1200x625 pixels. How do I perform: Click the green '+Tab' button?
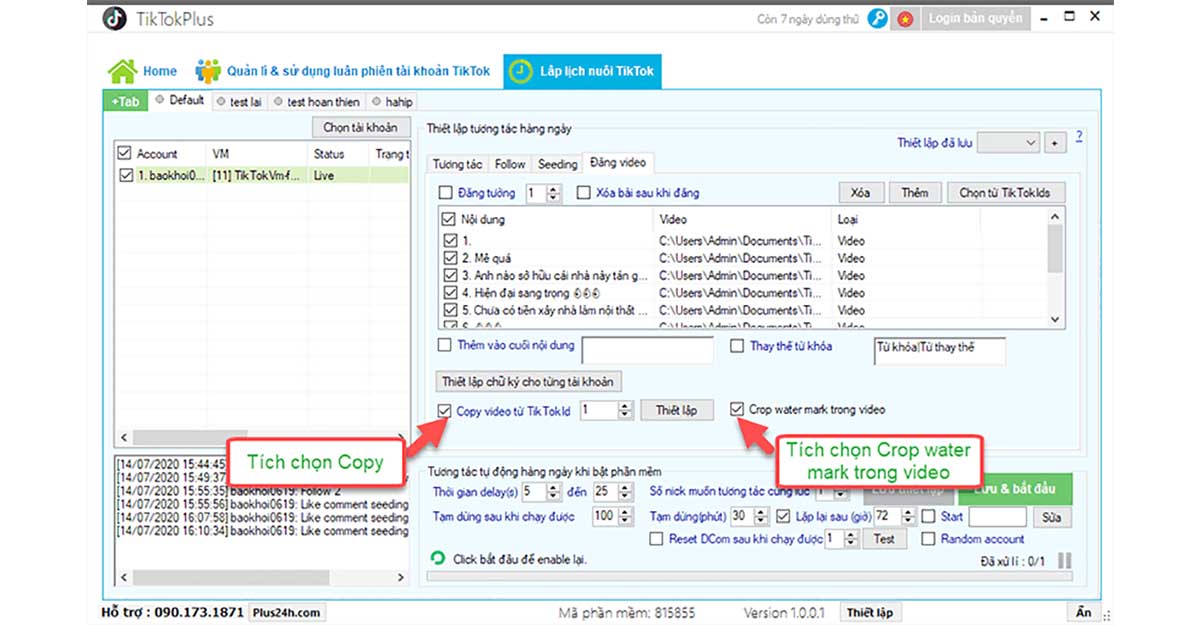(126, 101)
